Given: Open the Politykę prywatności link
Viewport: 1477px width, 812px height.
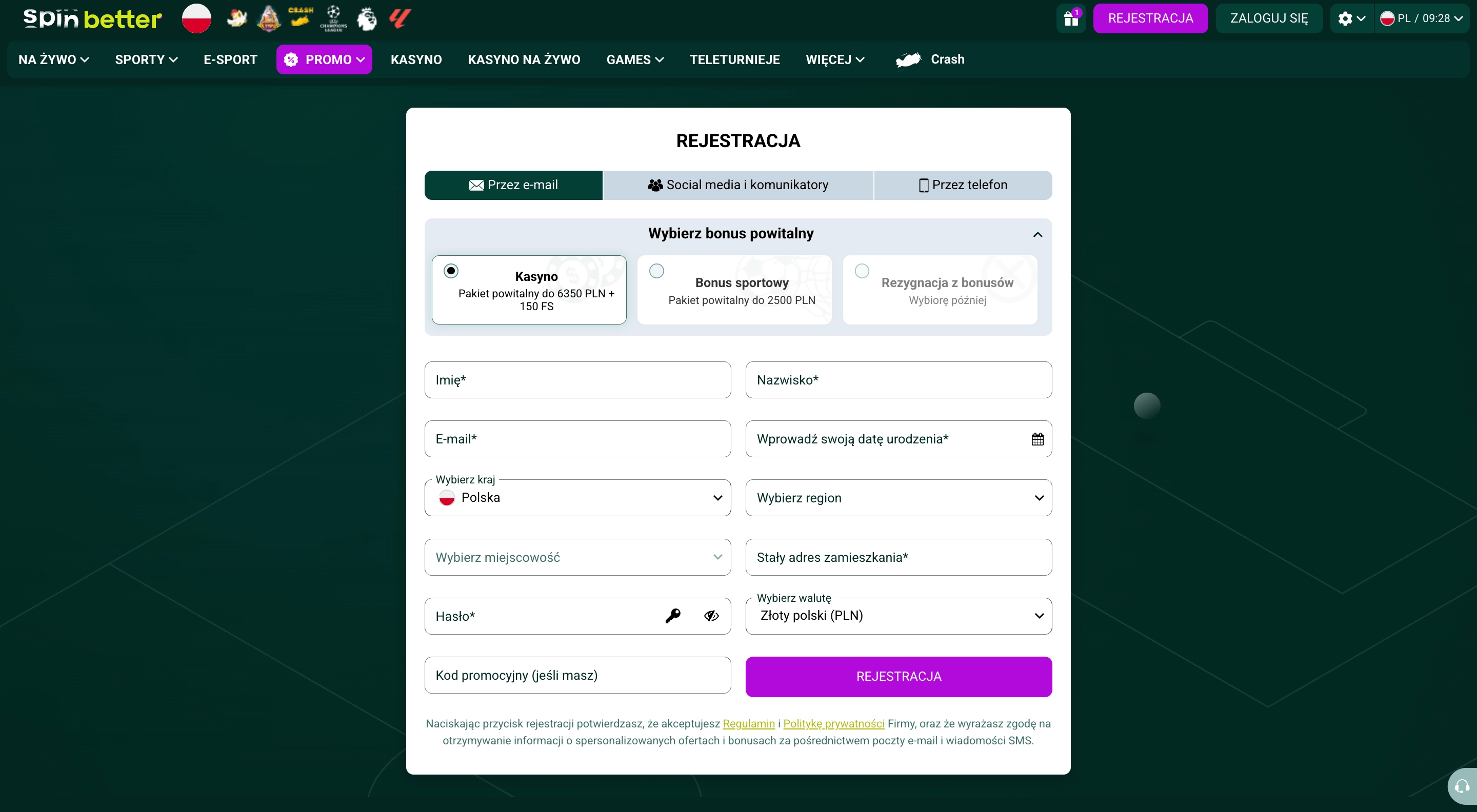Looking at the screenshot, I should point(834,723).
